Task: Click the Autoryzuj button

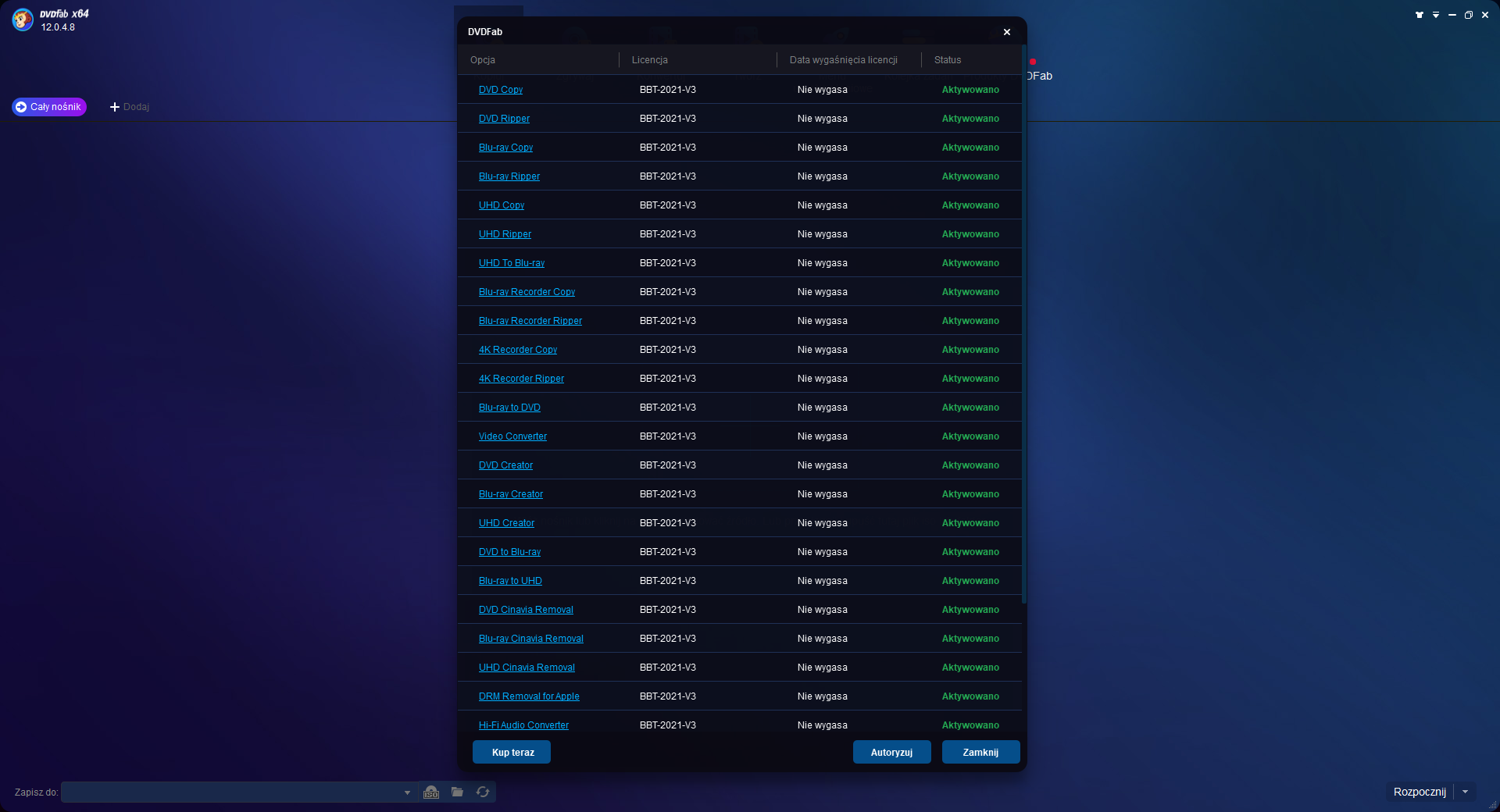Action: pyautogui.click(x=892, y=752)
